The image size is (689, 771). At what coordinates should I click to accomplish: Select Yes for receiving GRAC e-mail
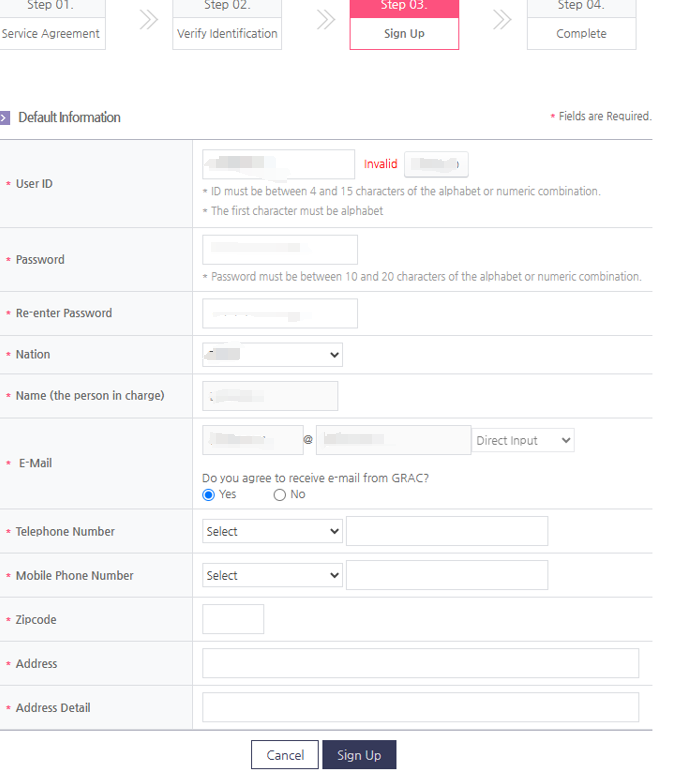coord(209,495)
